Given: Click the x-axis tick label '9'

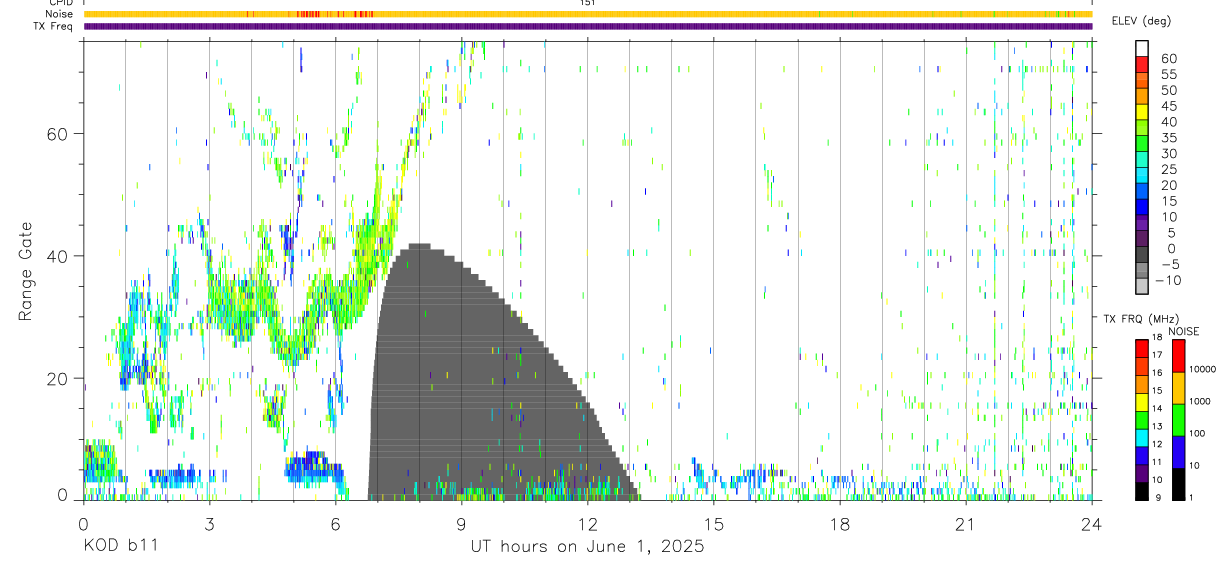Looking at the screenshot, I should [x=461, y=525].
